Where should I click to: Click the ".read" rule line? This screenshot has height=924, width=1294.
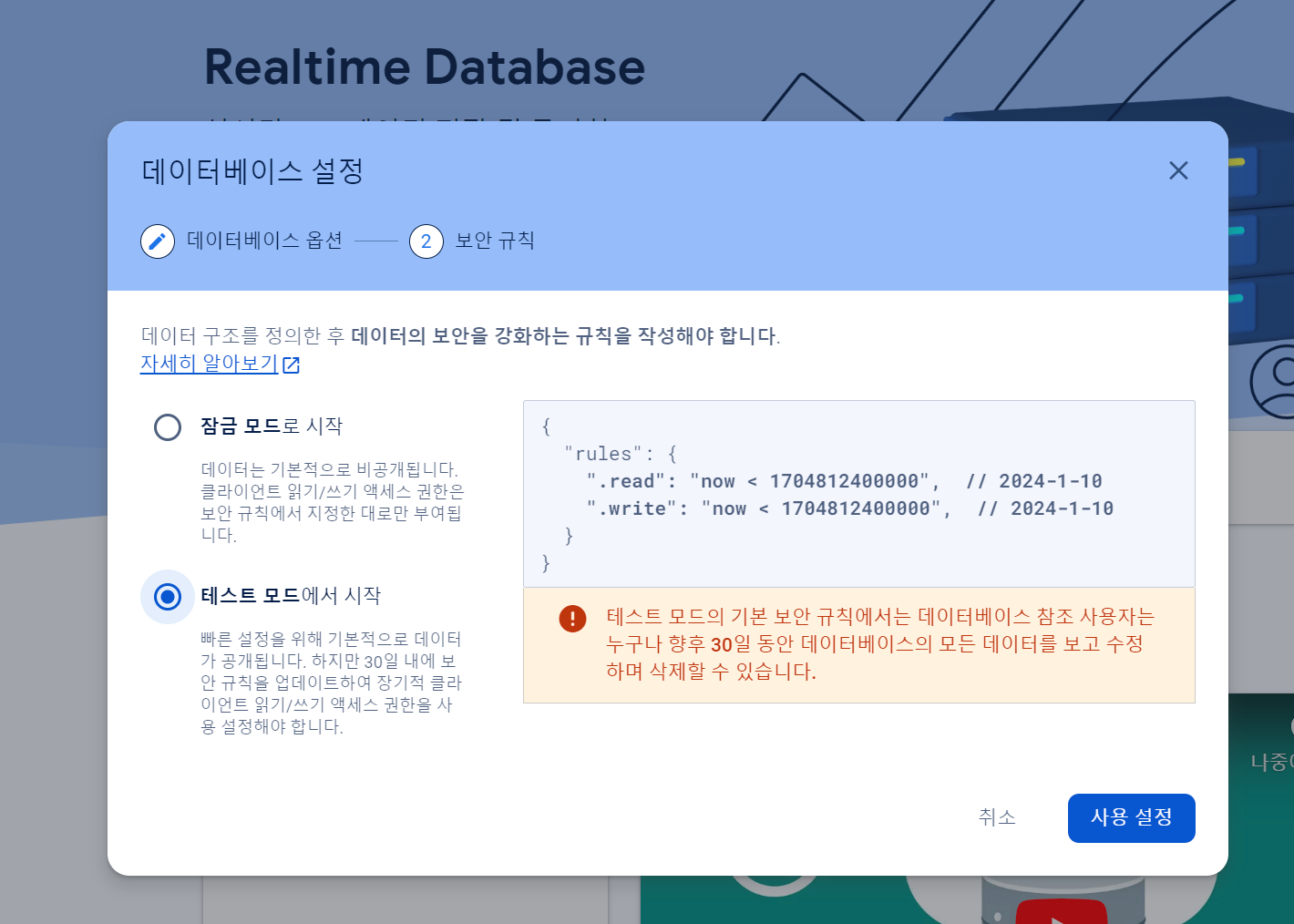click(844, 481)
